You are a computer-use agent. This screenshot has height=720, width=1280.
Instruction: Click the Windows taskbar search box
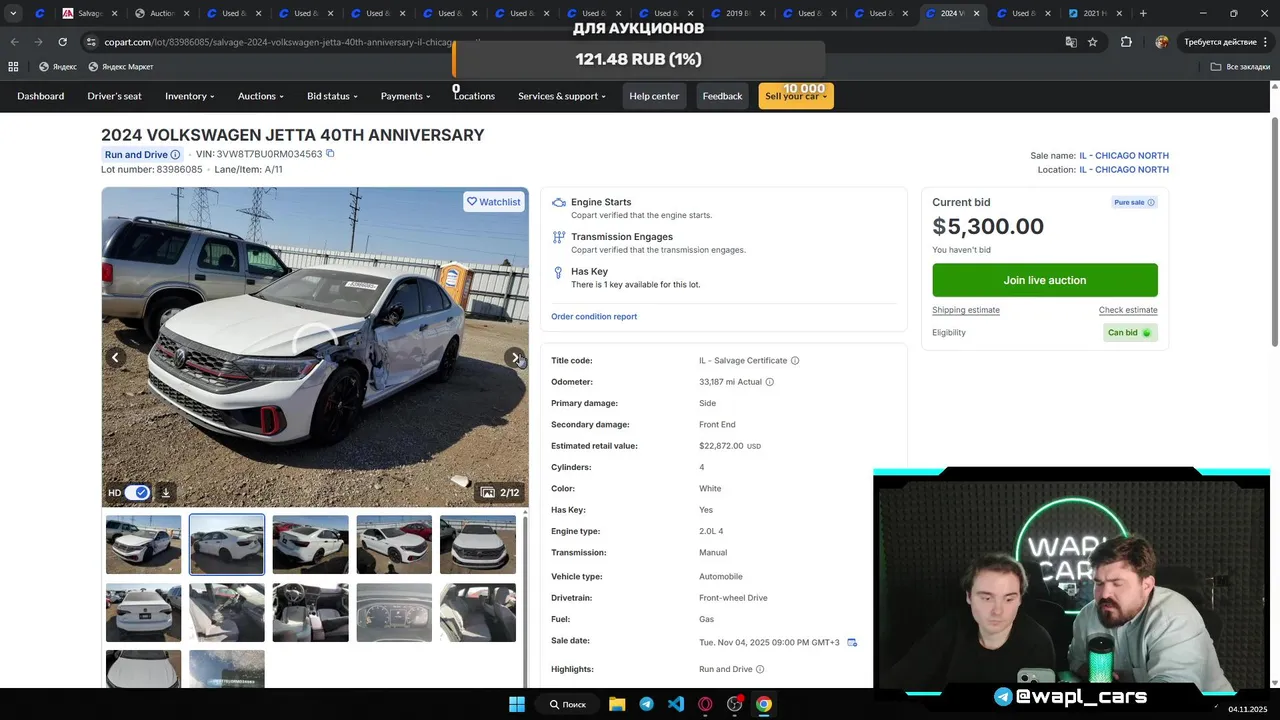coord(567,704)
